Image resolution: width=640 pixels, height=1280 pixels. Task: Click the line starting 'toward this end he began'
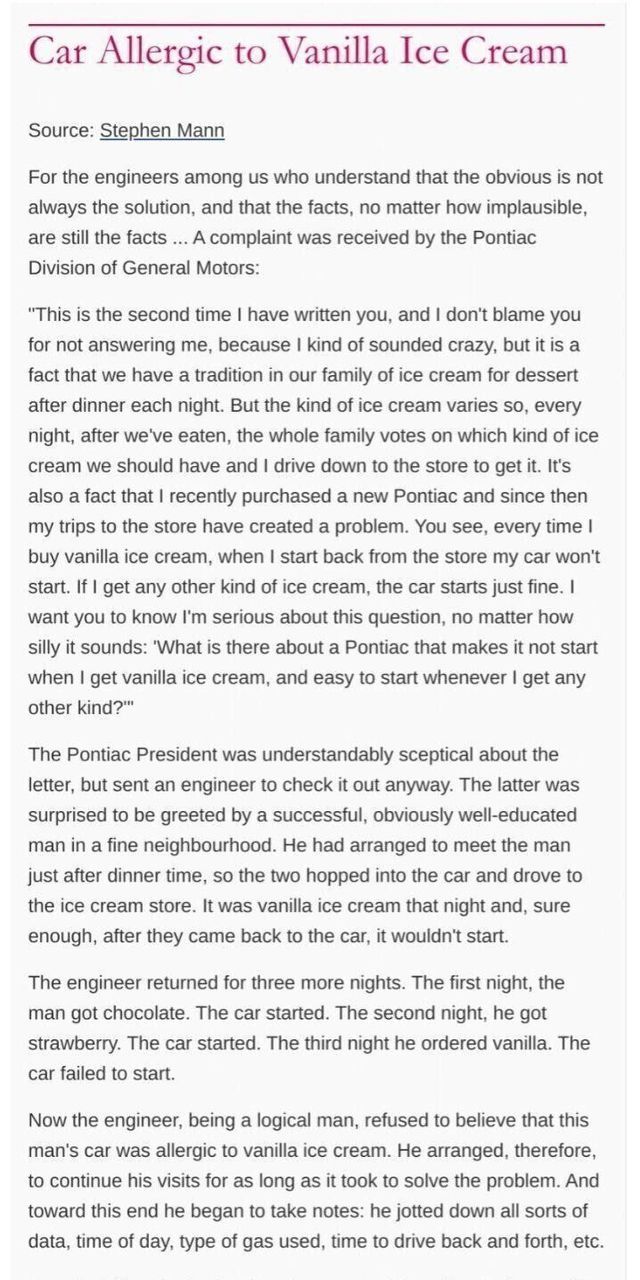[x=308, y=1211]
